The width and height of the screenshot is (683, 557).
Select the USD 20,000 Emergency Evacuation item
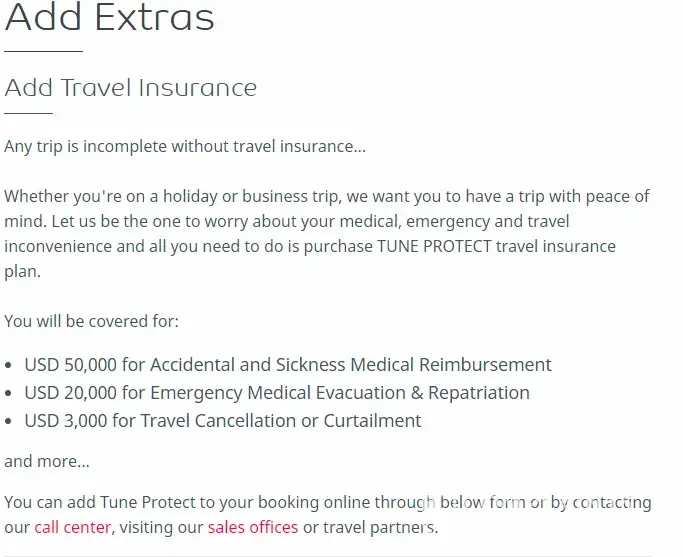pos(277,393)
